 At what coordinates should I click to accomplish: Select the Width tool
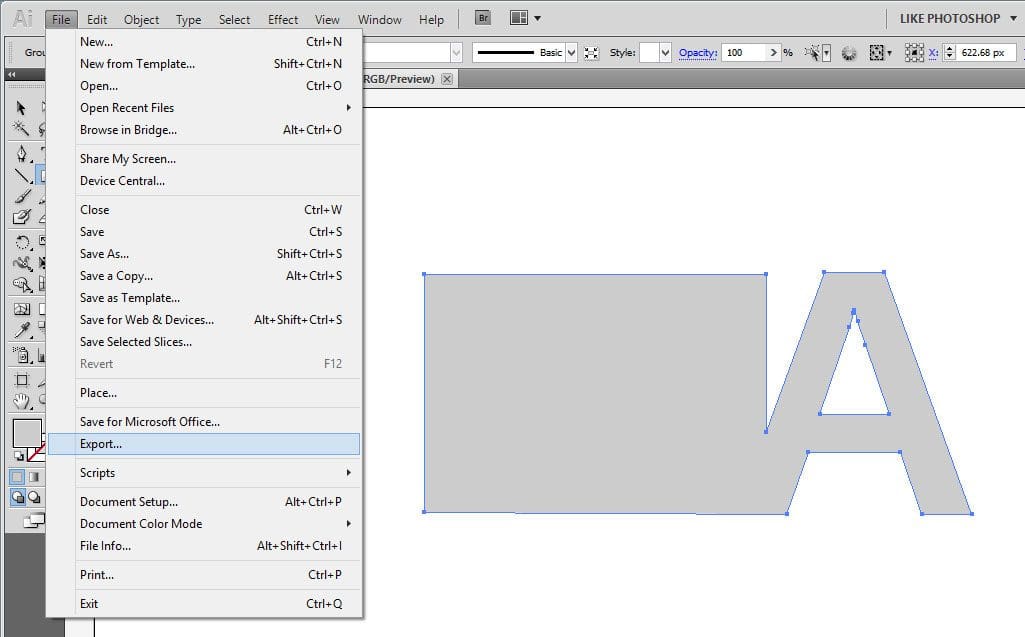click(x=22, y=264)
